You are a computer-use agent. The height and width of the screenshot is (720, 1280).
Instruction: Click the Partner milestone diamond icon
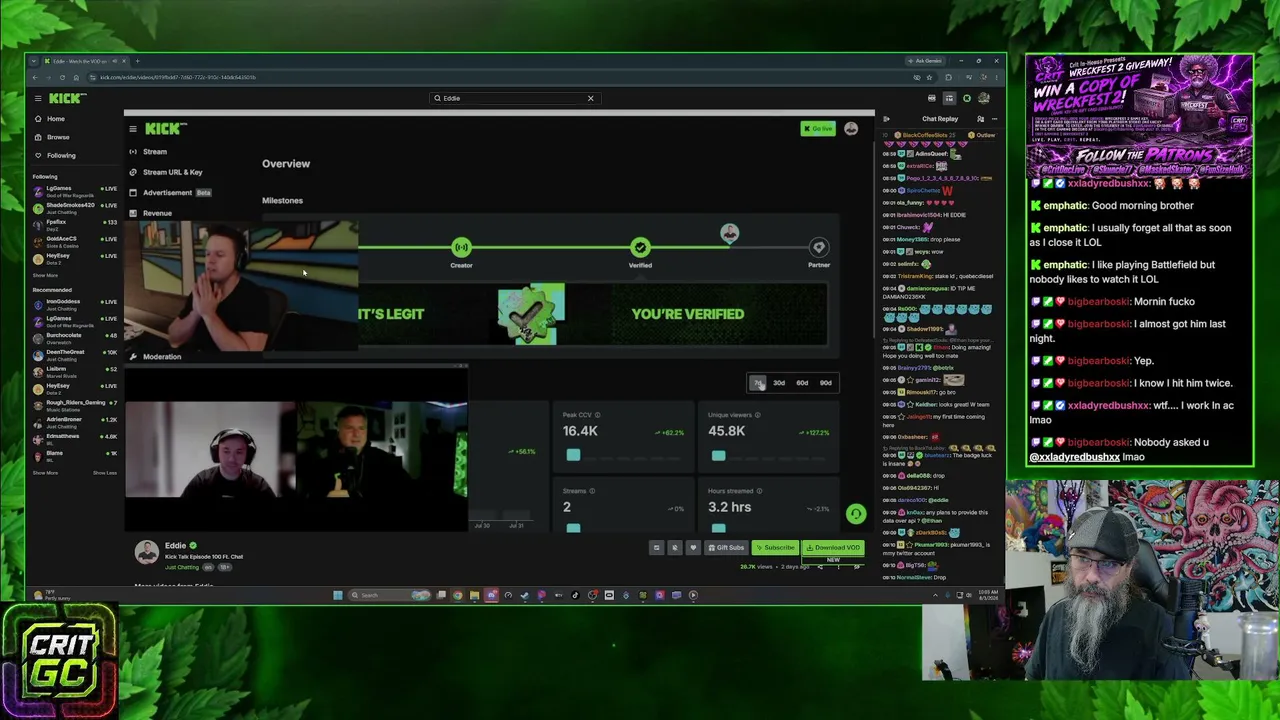[x=819, y=247]
